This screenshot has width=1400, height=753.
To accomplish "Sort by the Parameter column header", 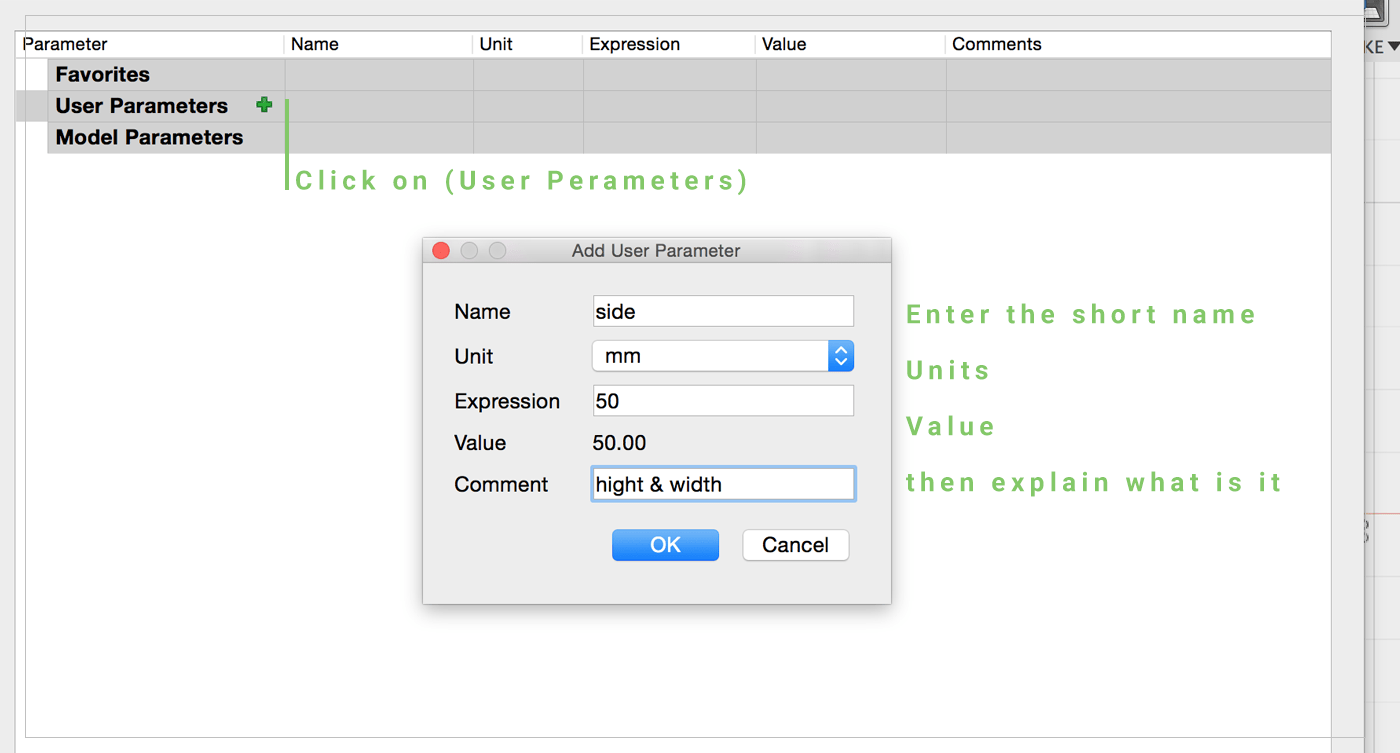I will point(65,44).
